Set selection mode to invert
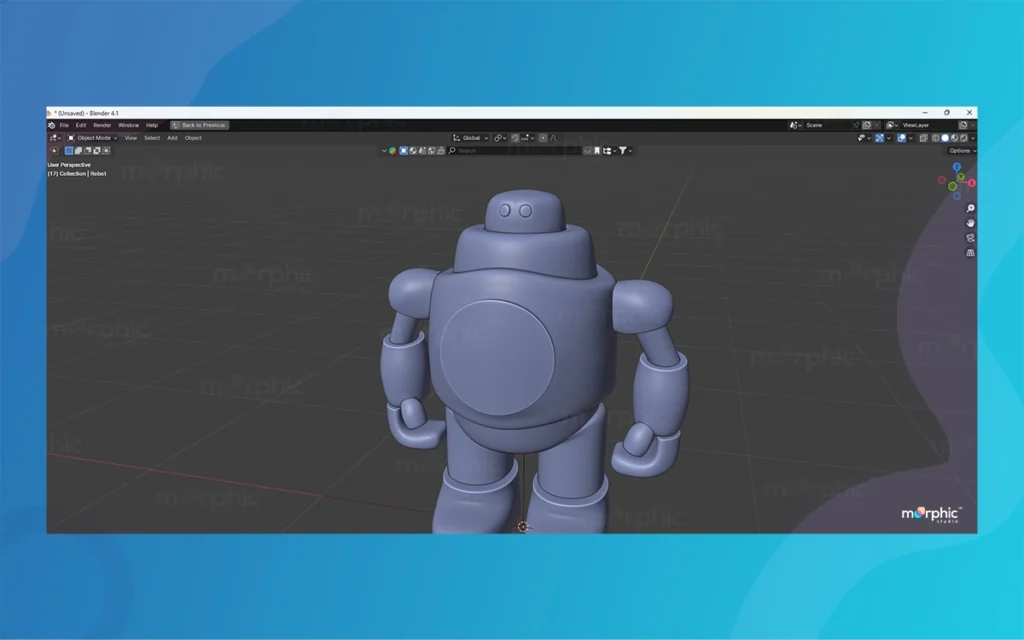 pyautogui.click(x=97, y=151)
